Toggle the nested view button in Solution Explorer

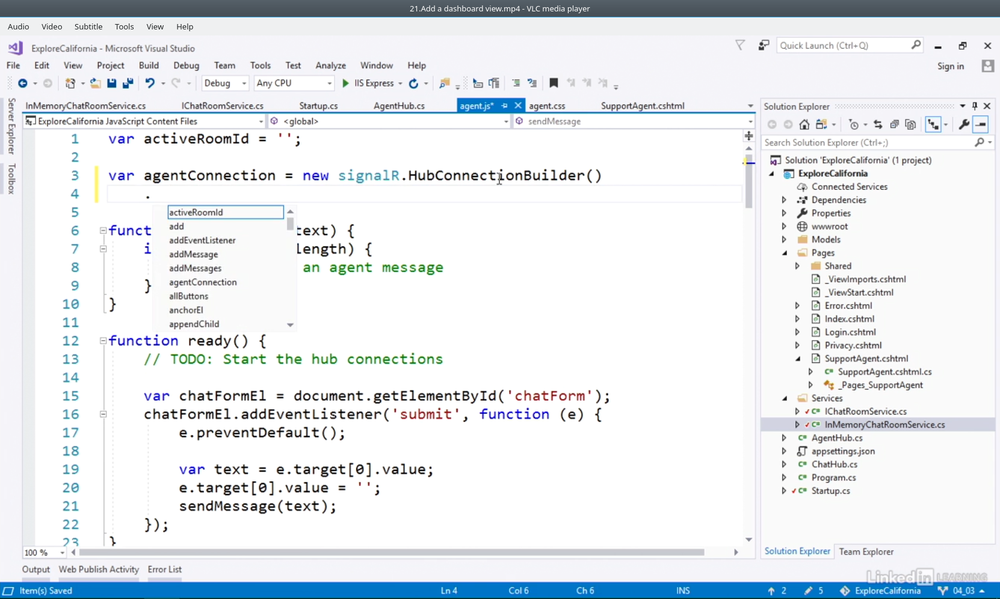[x=933, y=124]
